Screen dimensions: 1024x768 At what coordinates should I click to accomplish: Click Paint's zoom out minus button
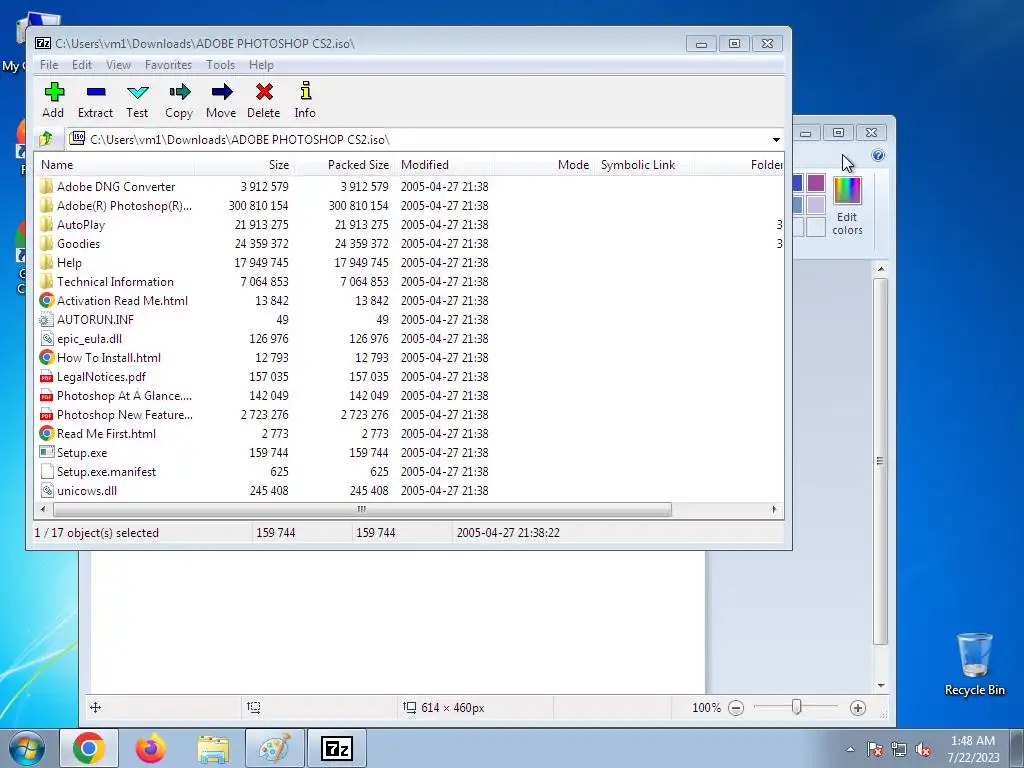(x=736, y=708)
